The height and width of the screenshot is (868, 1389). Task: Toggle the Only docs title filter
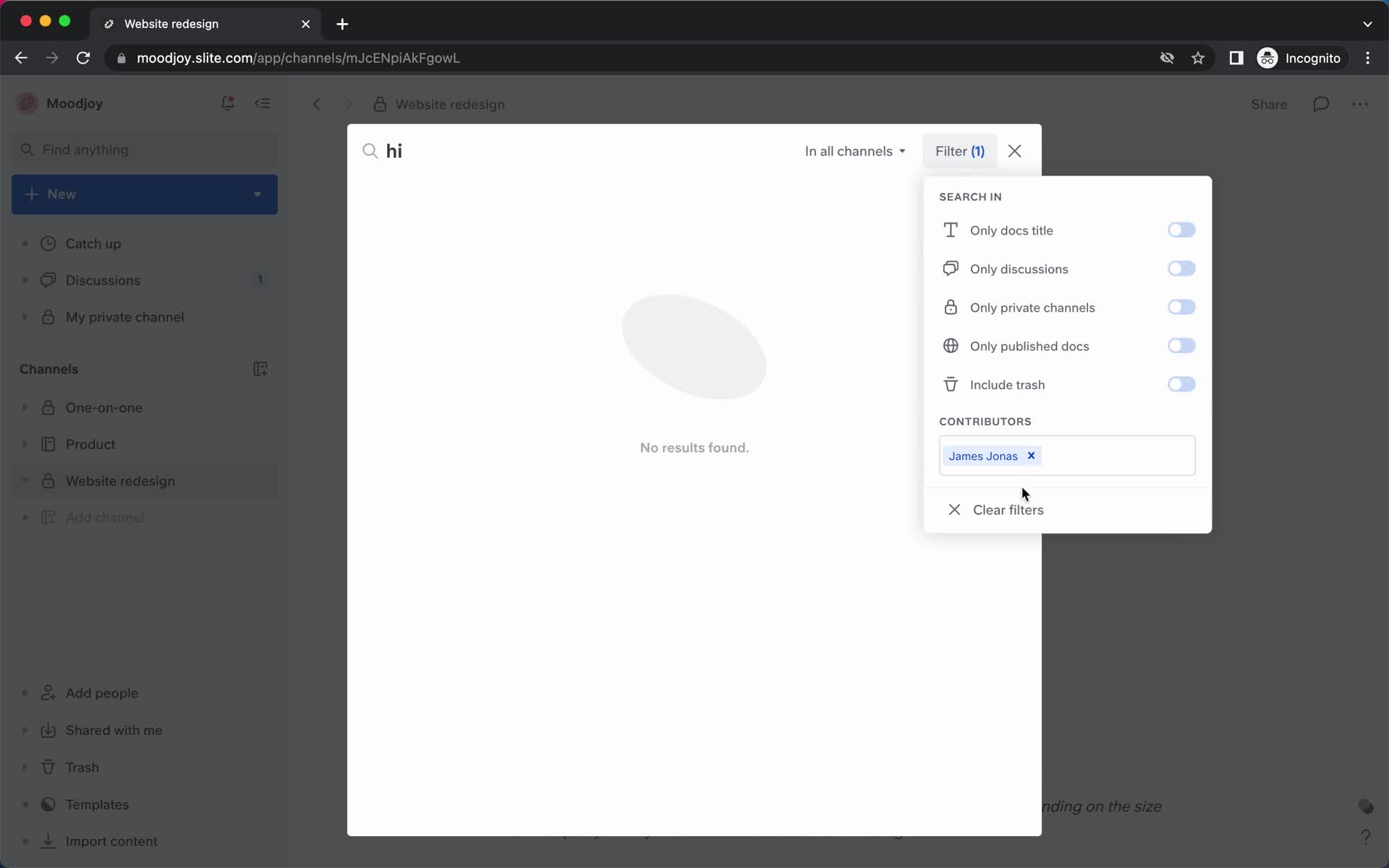coord(1181,230)
